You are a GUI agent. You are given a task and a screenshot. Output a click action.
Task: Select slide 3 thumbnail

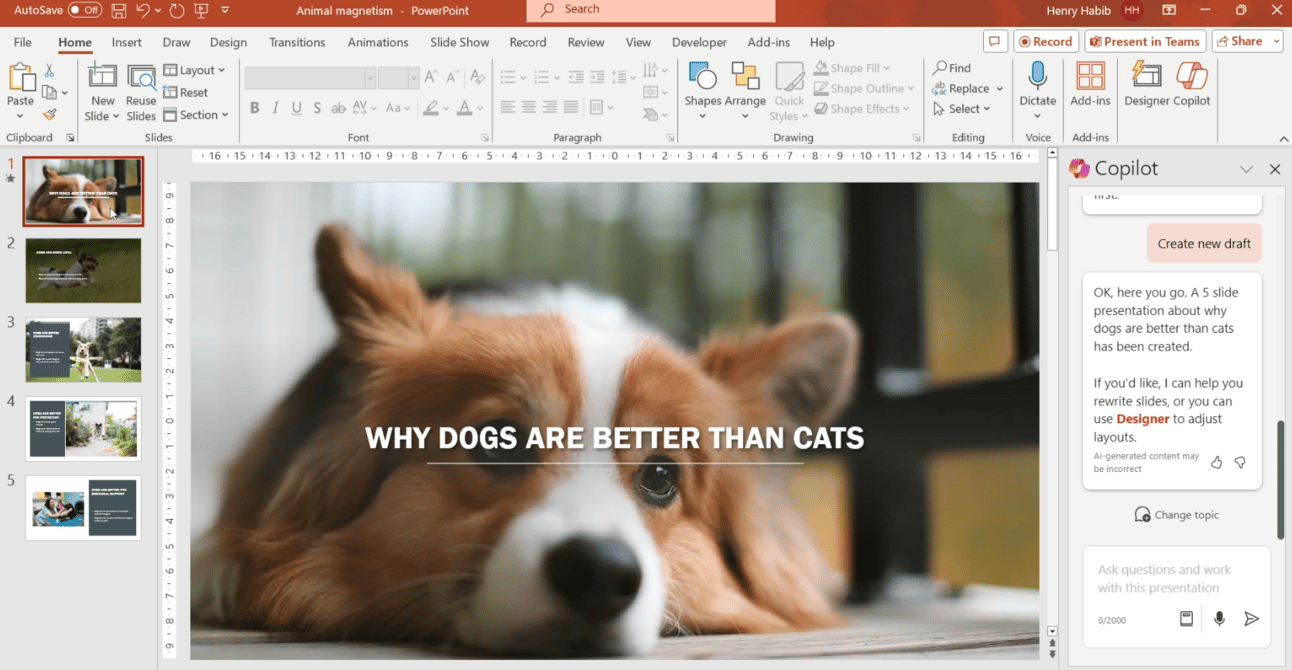[x=83, y=350]
